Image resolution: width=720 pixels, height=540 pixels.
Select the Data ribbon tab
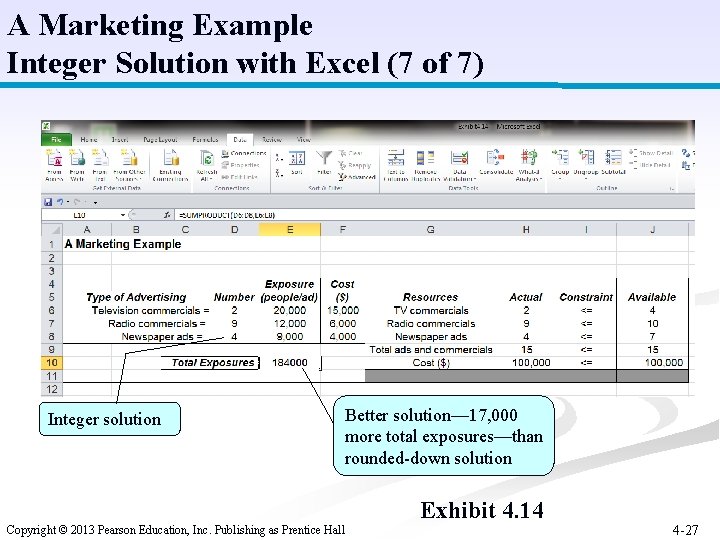(x=240, y=140)
